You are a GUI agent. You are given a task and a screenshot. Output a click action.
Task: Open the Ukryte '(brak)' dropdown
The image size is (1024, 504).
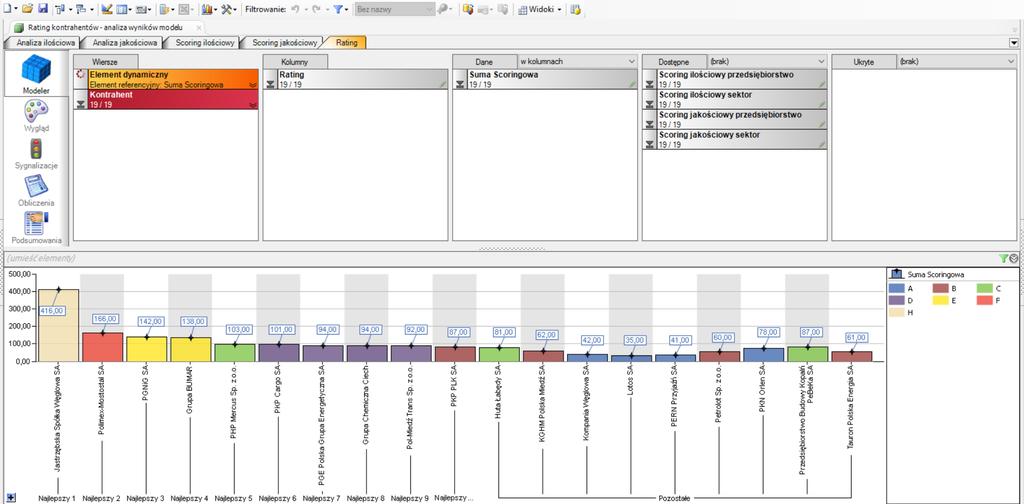[955, 61]
